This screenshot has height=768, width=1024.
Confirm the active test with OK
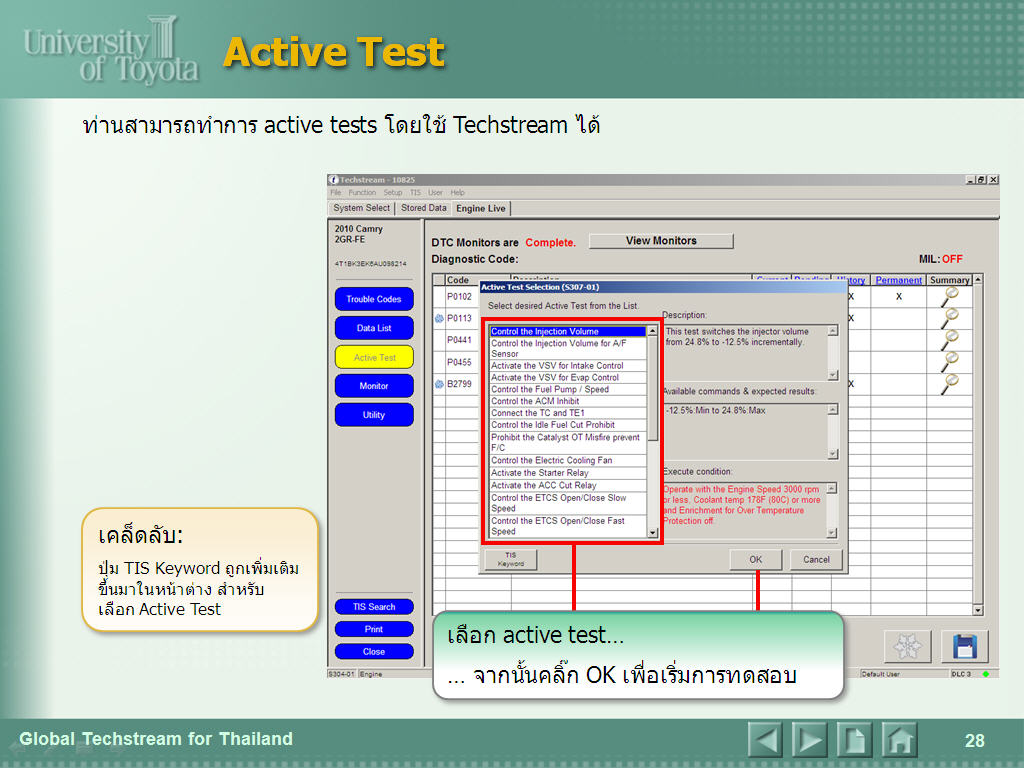[756, 560]
